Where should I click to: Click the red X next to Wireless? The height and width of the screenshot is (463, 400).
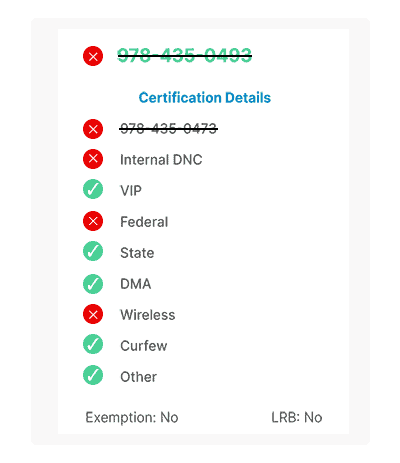(93, 314)
